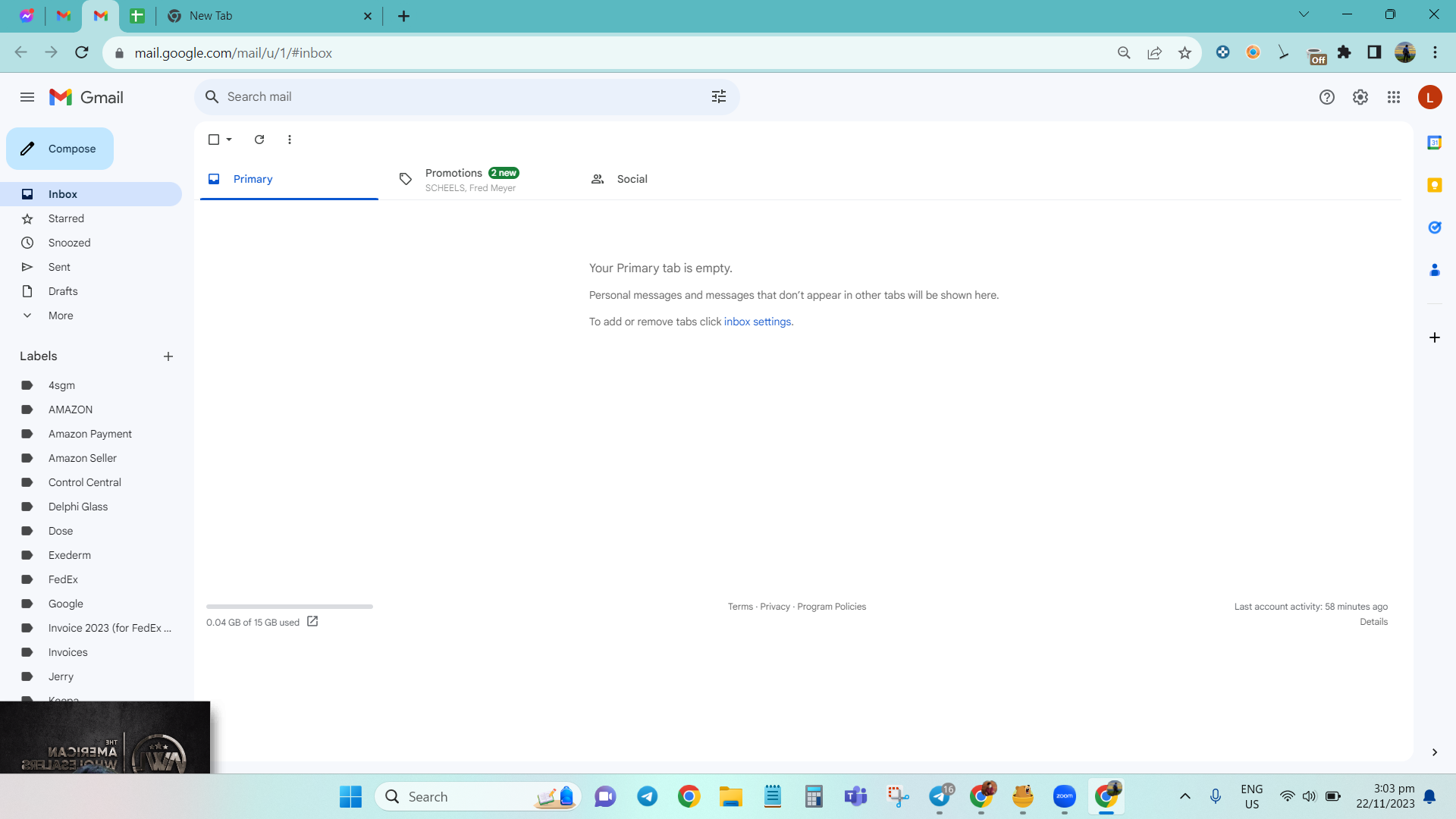This screenshot has width=1456, height=819.
Task: Open Telegram from the taskbar
Action: pyautogui.click(x=647, y=797)
